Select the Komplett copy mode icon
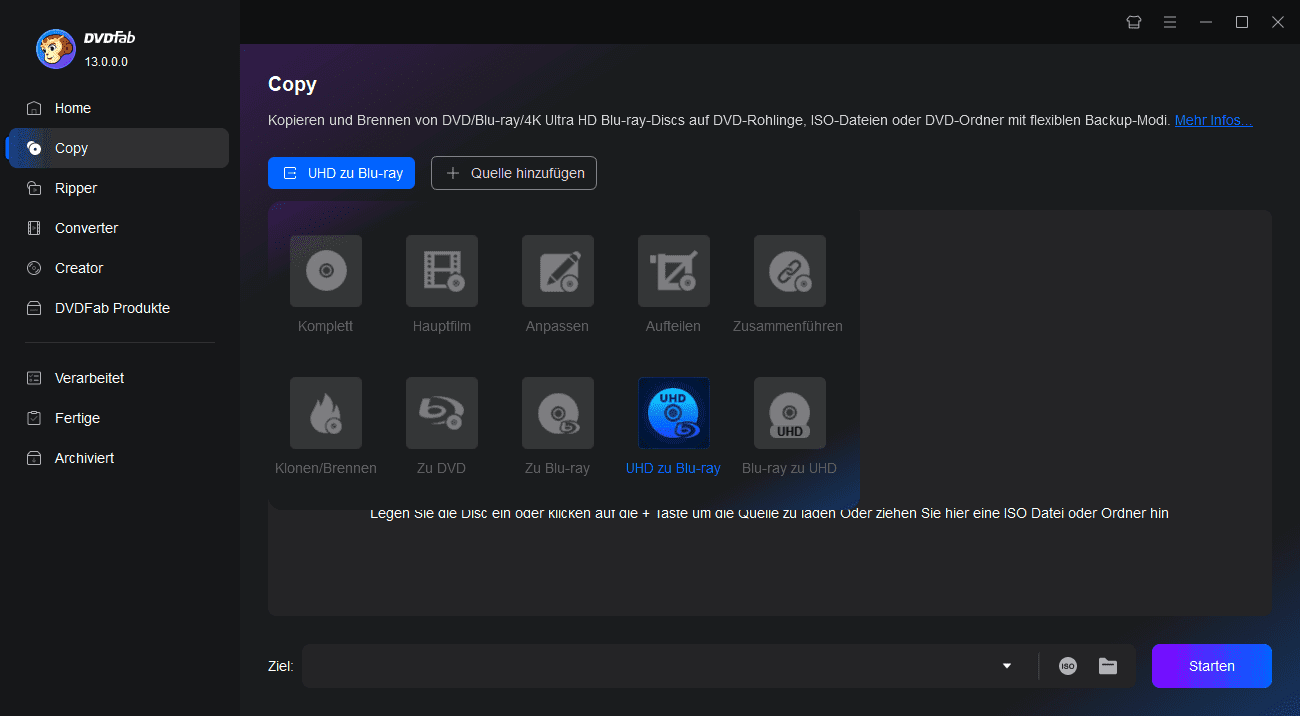The height and width of the screenshot is (716, 1300). click(326, 271)
